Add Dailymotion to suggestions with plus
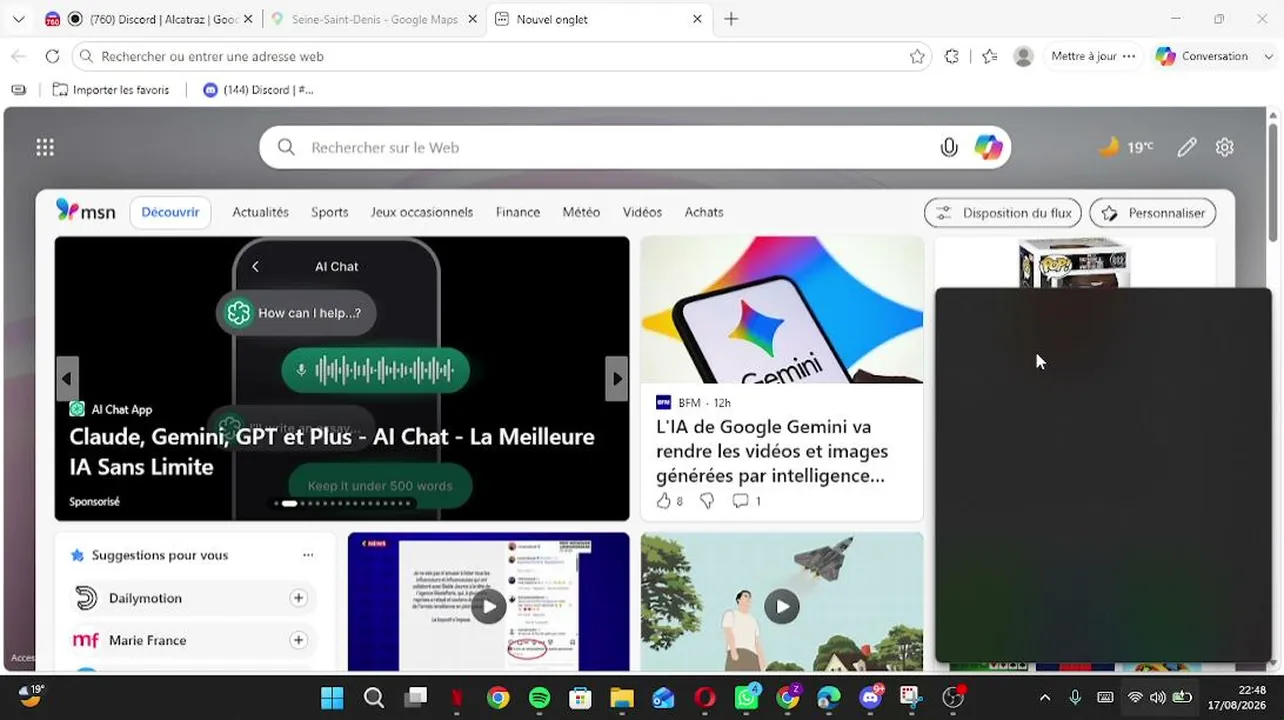The height and width of the screenshot is (720, 1284). click(298, 598)
